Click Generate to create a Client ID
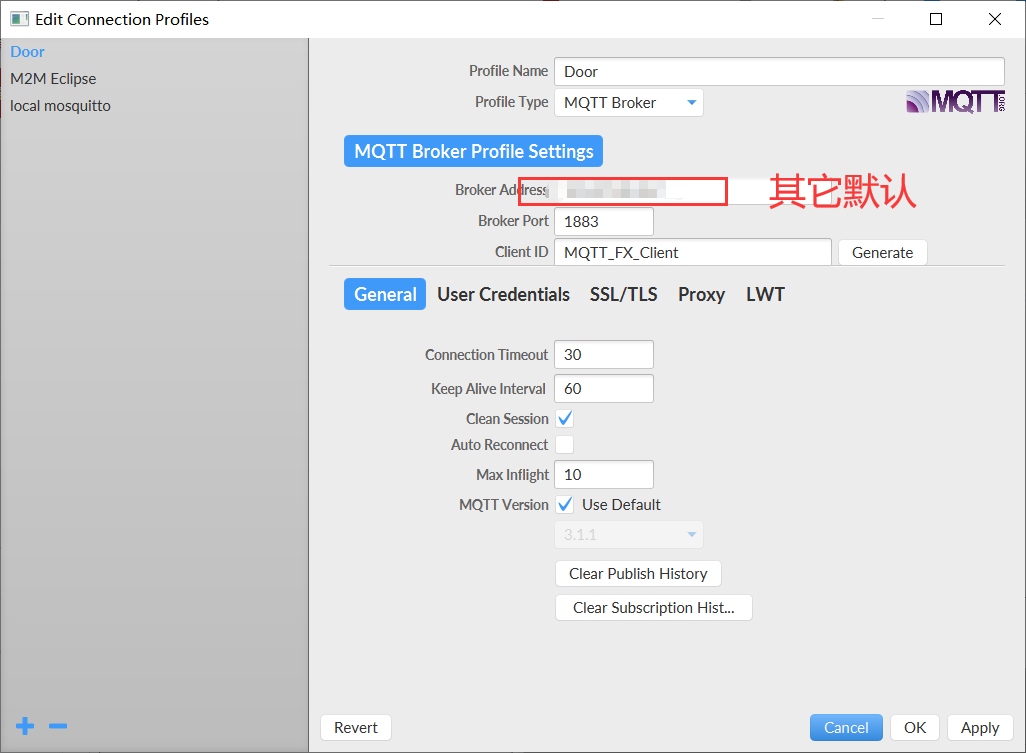 pyautogui.click(x=882, y=252)
